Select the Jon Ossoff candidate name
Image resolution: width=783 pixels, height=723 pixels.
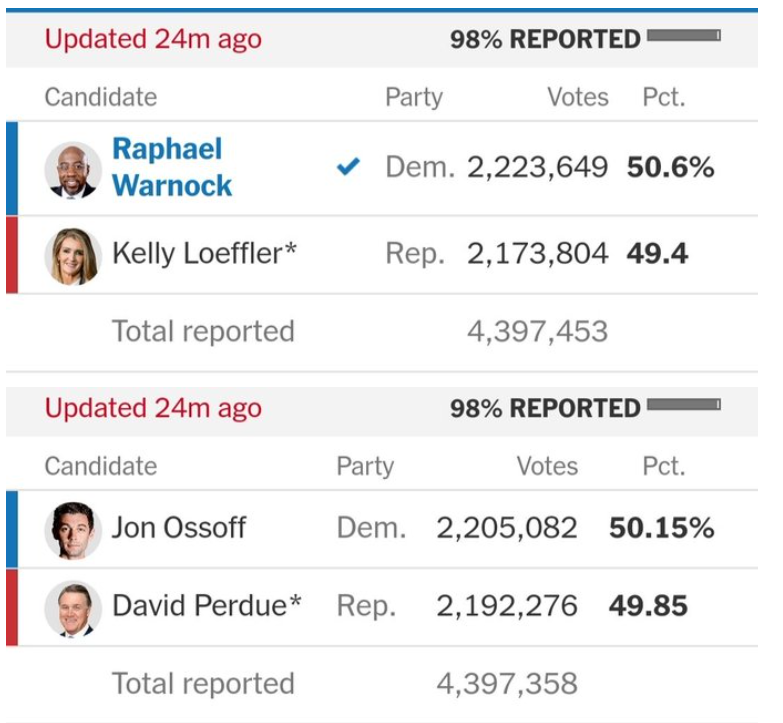[178, 528]
